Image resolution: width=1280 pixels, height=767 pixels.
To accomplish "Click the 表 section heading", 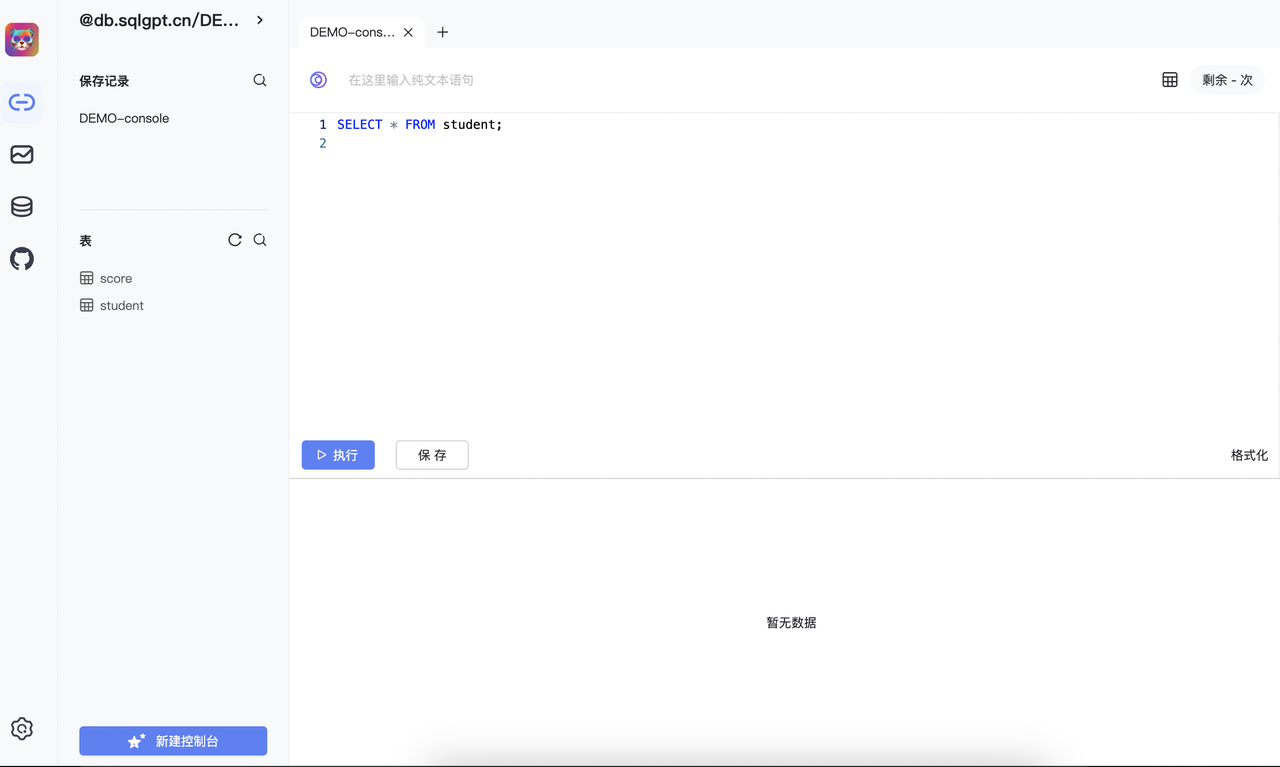I will coord(86,241).
